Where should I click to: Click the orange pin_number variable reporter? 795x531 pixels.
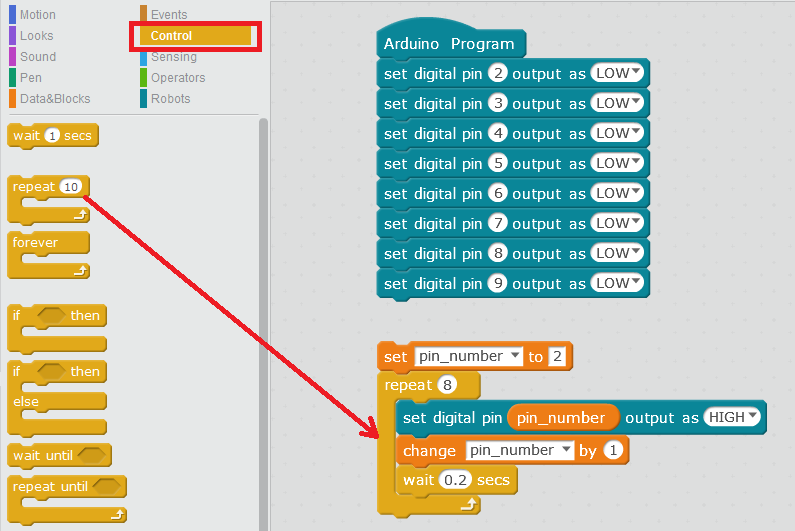pyautogui.click(x=563, y=418)
